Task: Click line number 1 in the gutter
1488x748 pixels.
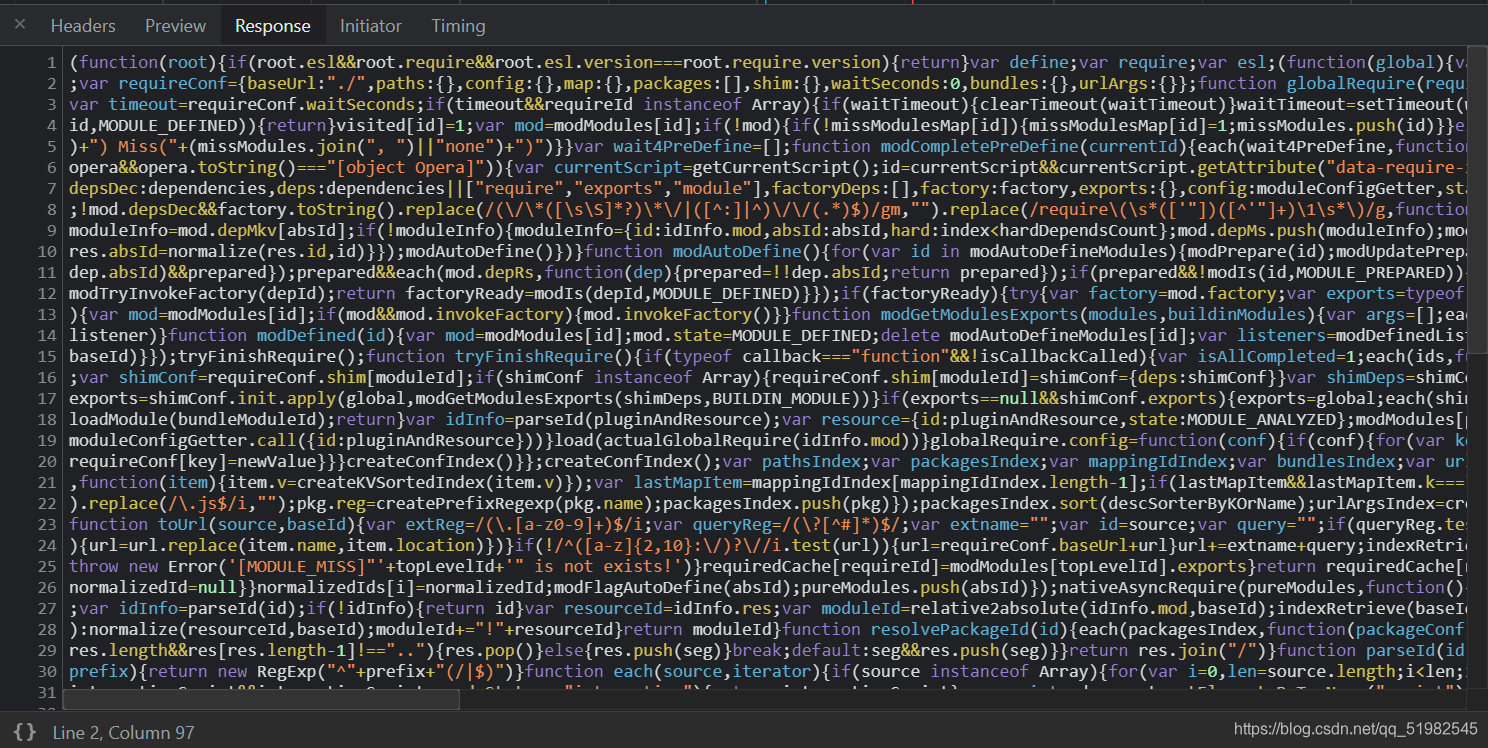Action: click(50, 62)
